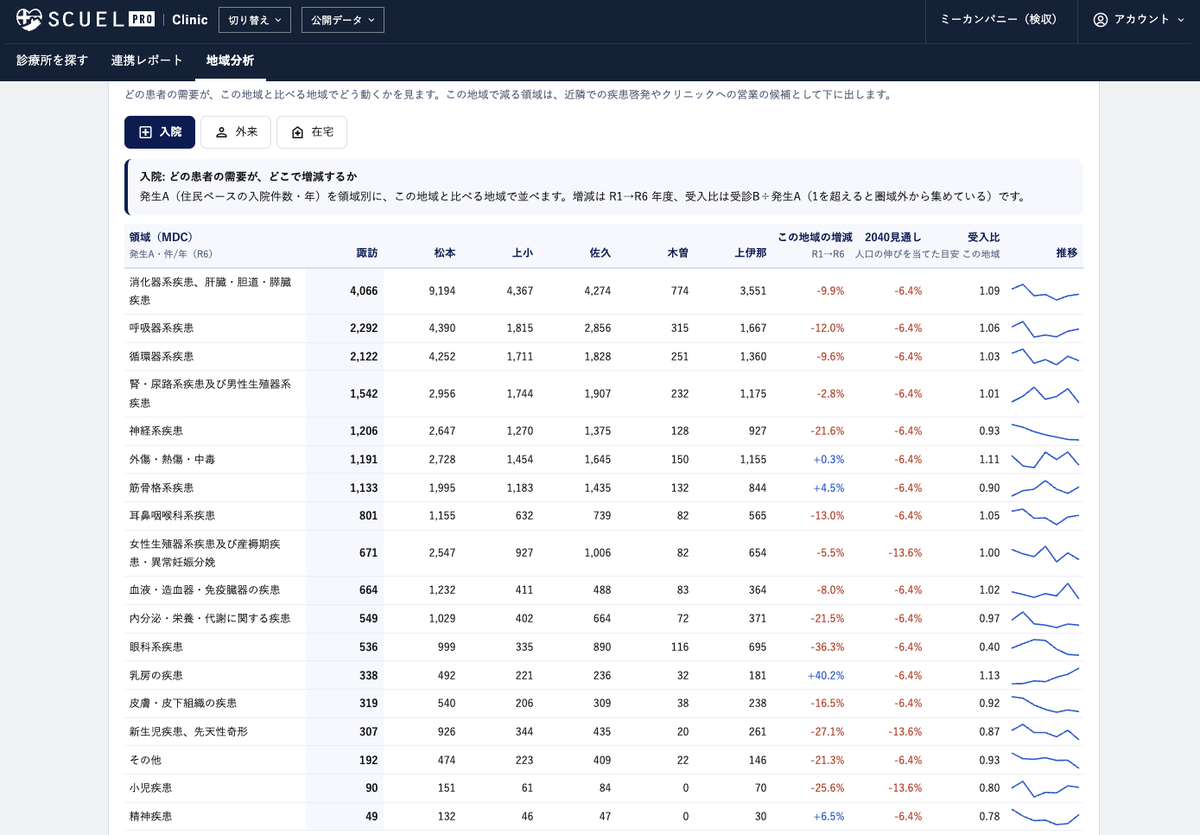Click the -36.3% change for 眼科系疾患
This screenshot has height=835, width=1200.
point(828,647)
